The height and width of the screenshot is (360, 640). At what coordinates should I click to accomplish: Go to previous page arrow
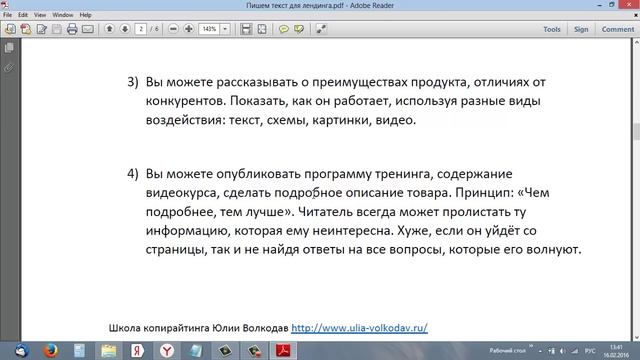(x=109, y=29)
